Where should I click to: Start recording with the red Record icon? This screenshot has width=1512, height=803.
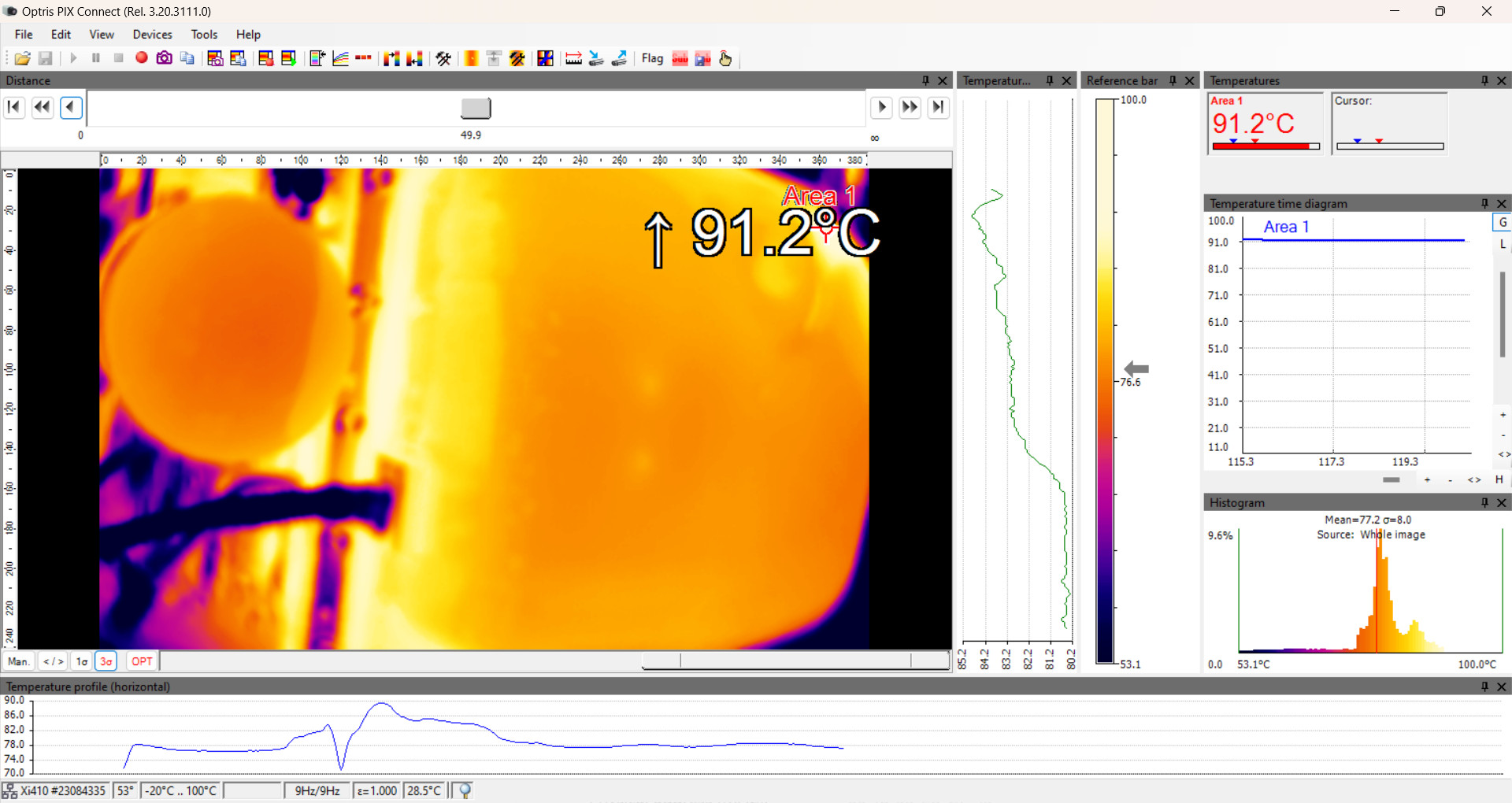point(141,58)
